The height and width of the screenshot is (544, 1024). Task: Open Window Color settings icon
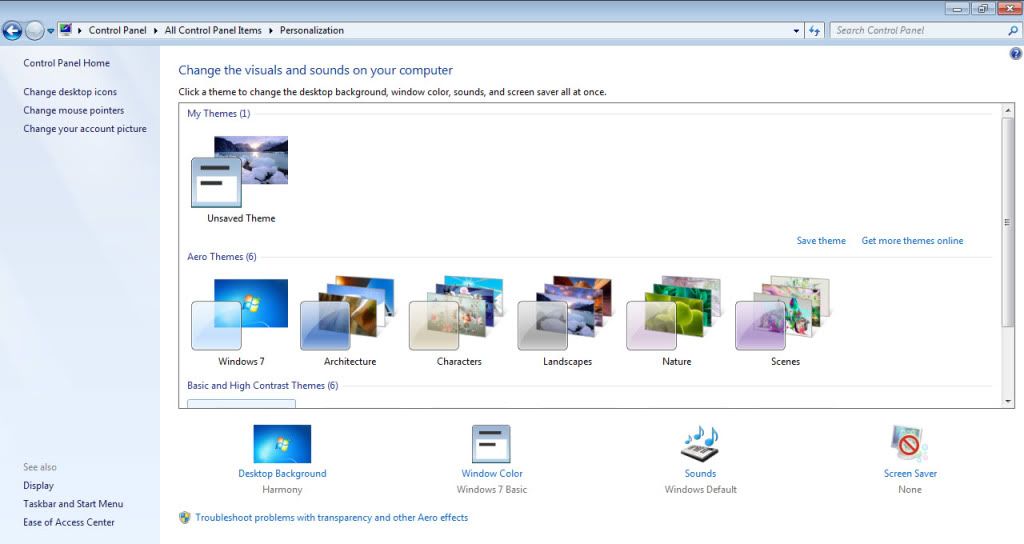coord(491,444)
